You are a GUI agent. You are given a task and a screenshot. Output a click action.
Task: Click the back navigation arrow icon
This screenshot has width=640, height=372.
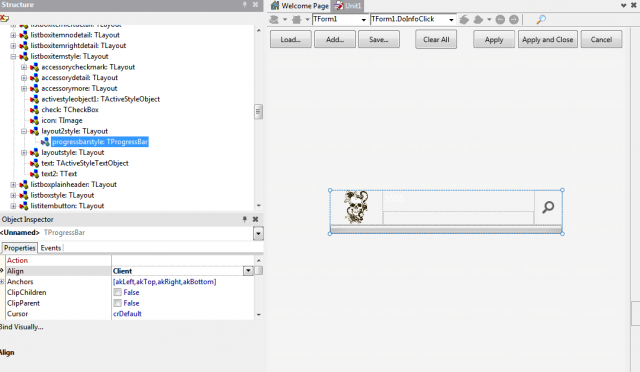500,19
